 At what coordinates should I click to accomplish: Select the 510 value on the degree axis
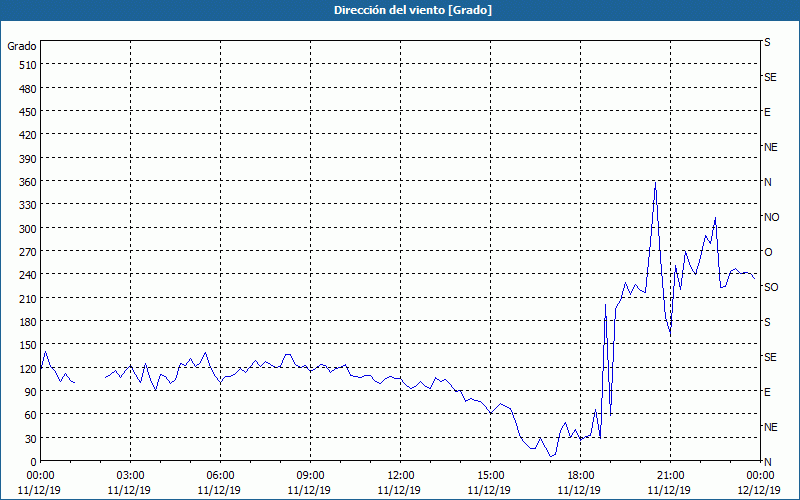pyautogui.click(x=28, y=65)
